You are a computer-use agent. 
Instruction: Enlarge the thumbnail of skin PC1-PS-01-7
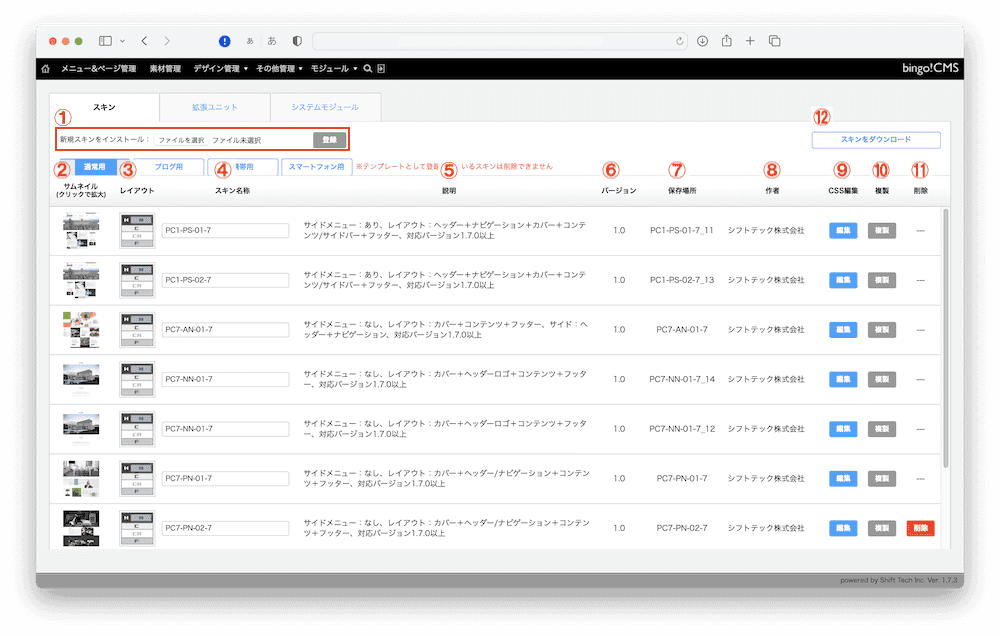pos(81,230)
